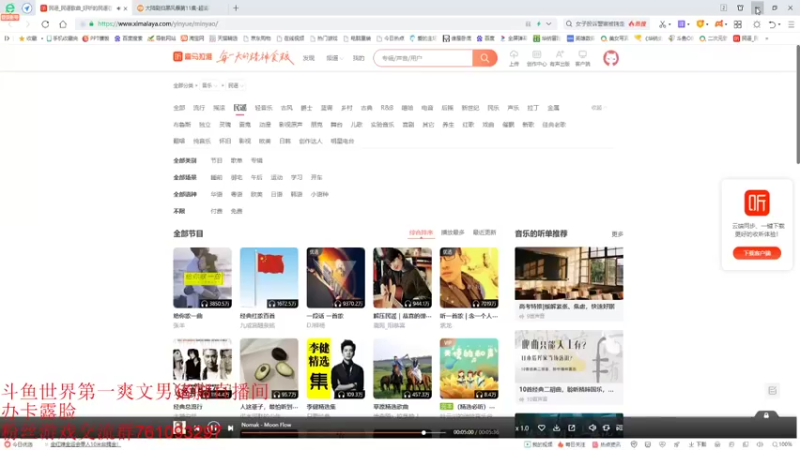Image resolution: width=800 pixels, height=450 pixels.
Task: Open the browser hamburger menu
Action: pos(791,24)
